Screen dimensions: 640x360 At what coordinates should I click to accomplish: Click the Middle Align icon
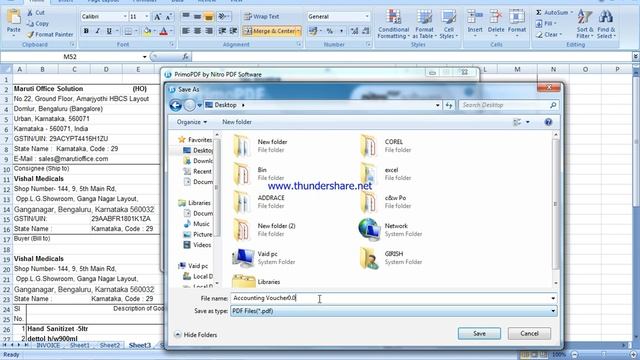(197, 17)
